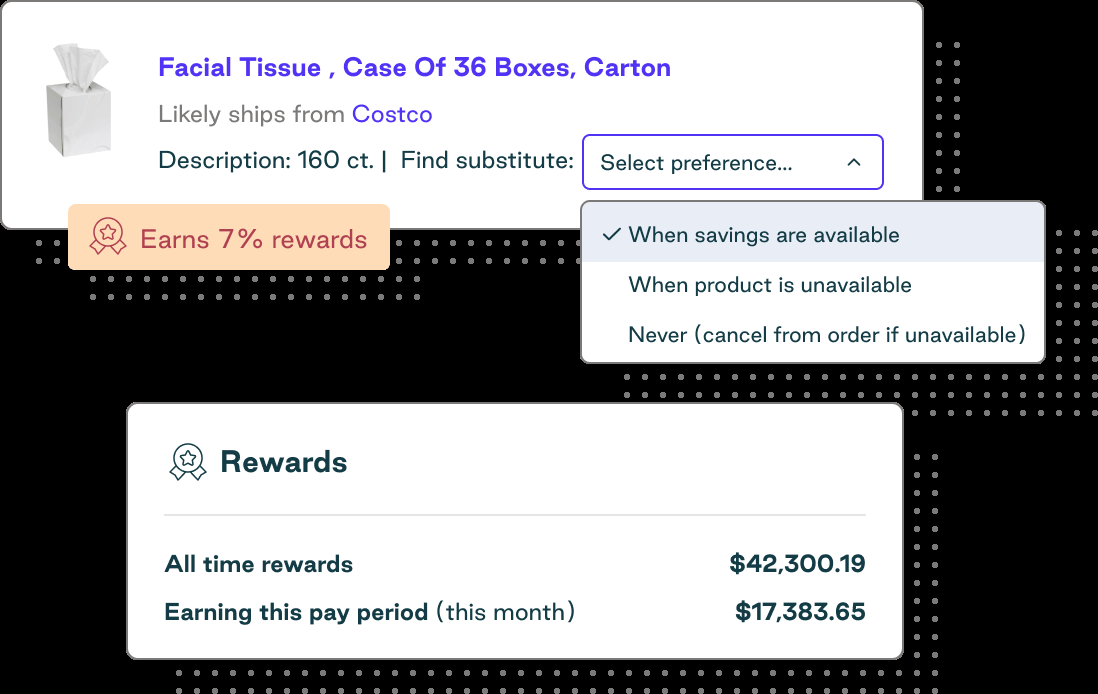
Task: Click the $42,300.19 all time amount
Action: (797, 564)
